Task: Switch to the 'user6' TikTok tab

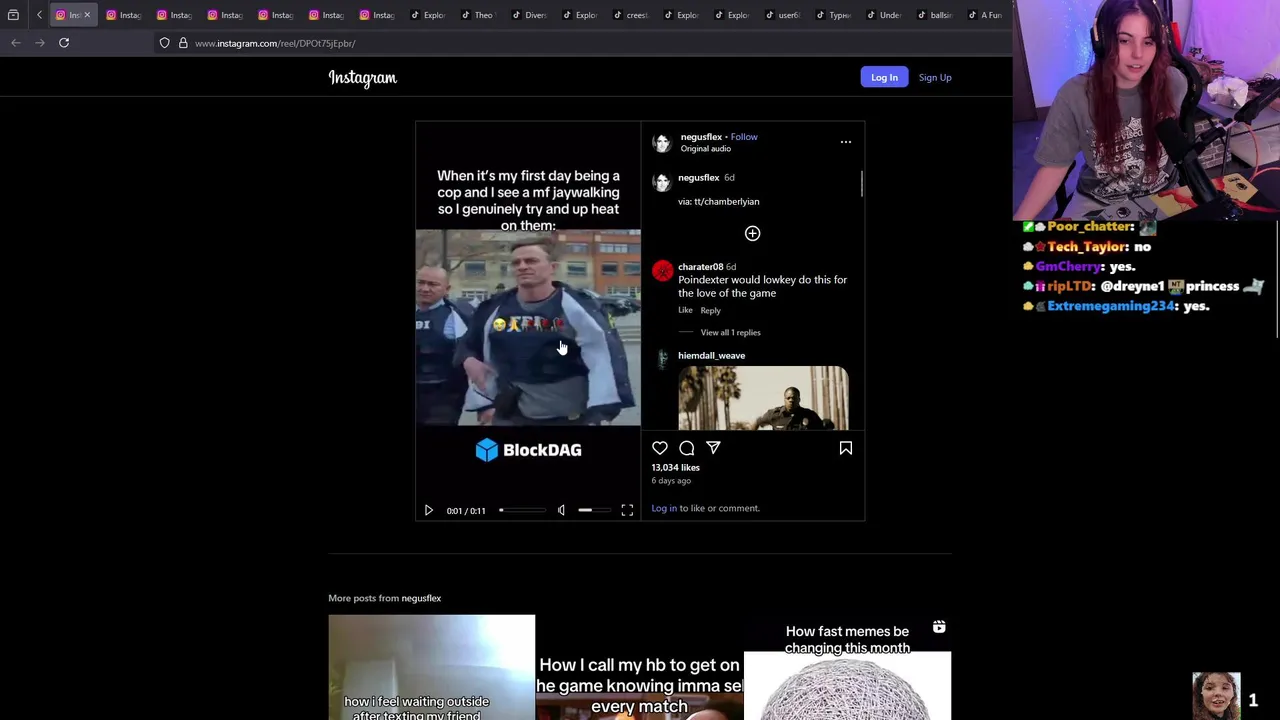Action: pyautogui.click(x=782, y=15)
